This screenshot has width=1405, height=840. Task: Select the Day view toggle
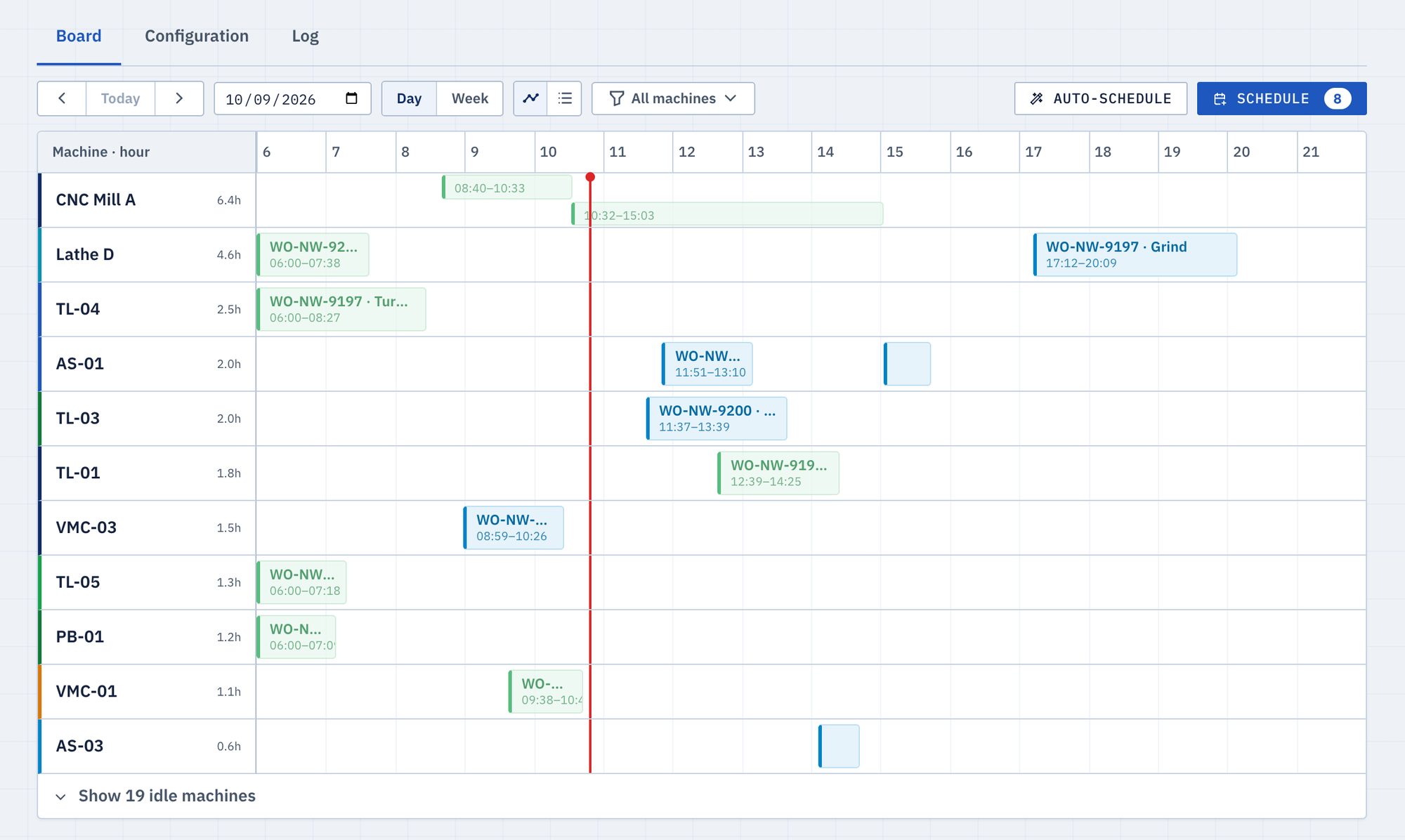point(409,98)
